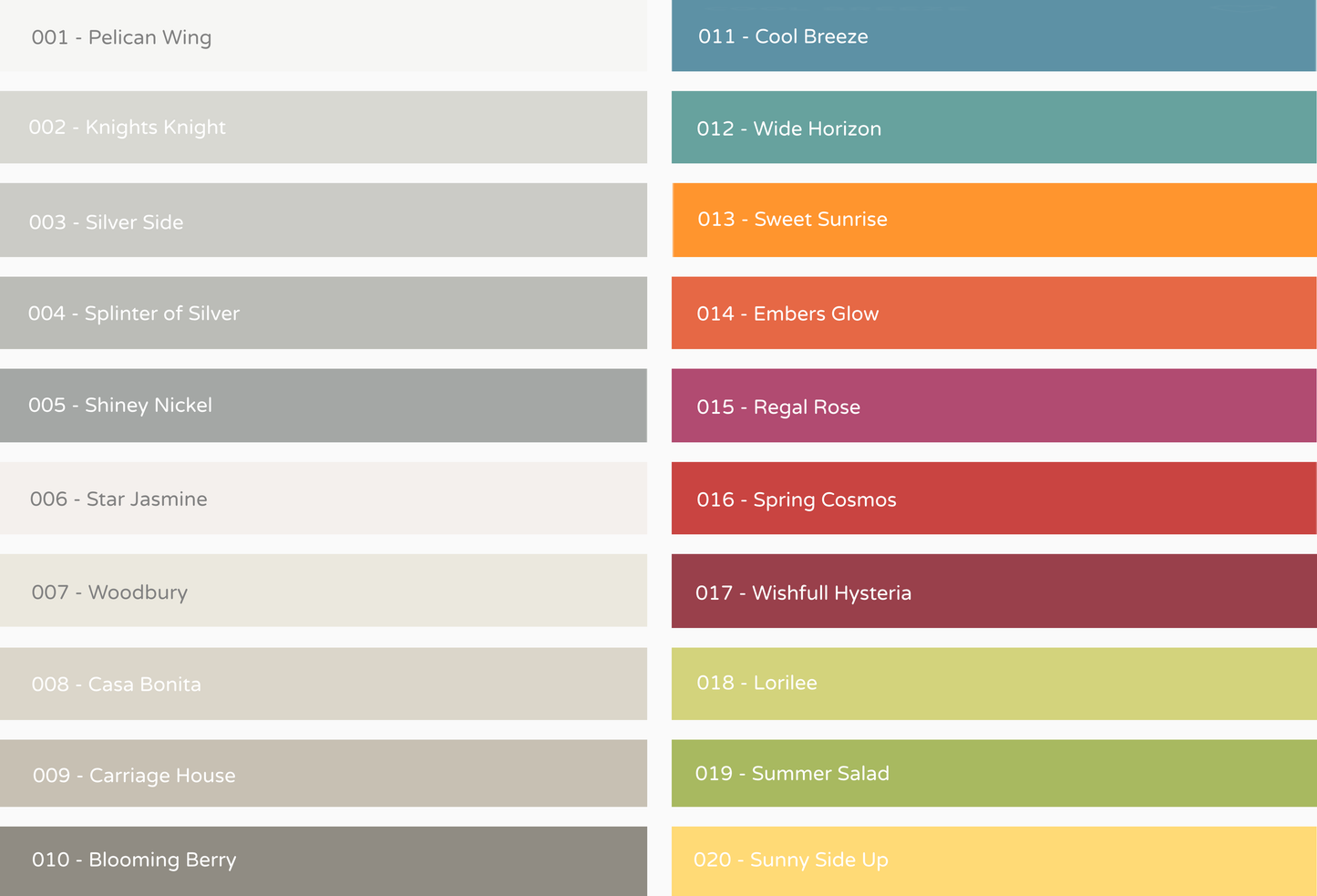Viewport: 1317px width, 896px height.
Task: Click the Summer Salad swatch
Action: (993, 773)
